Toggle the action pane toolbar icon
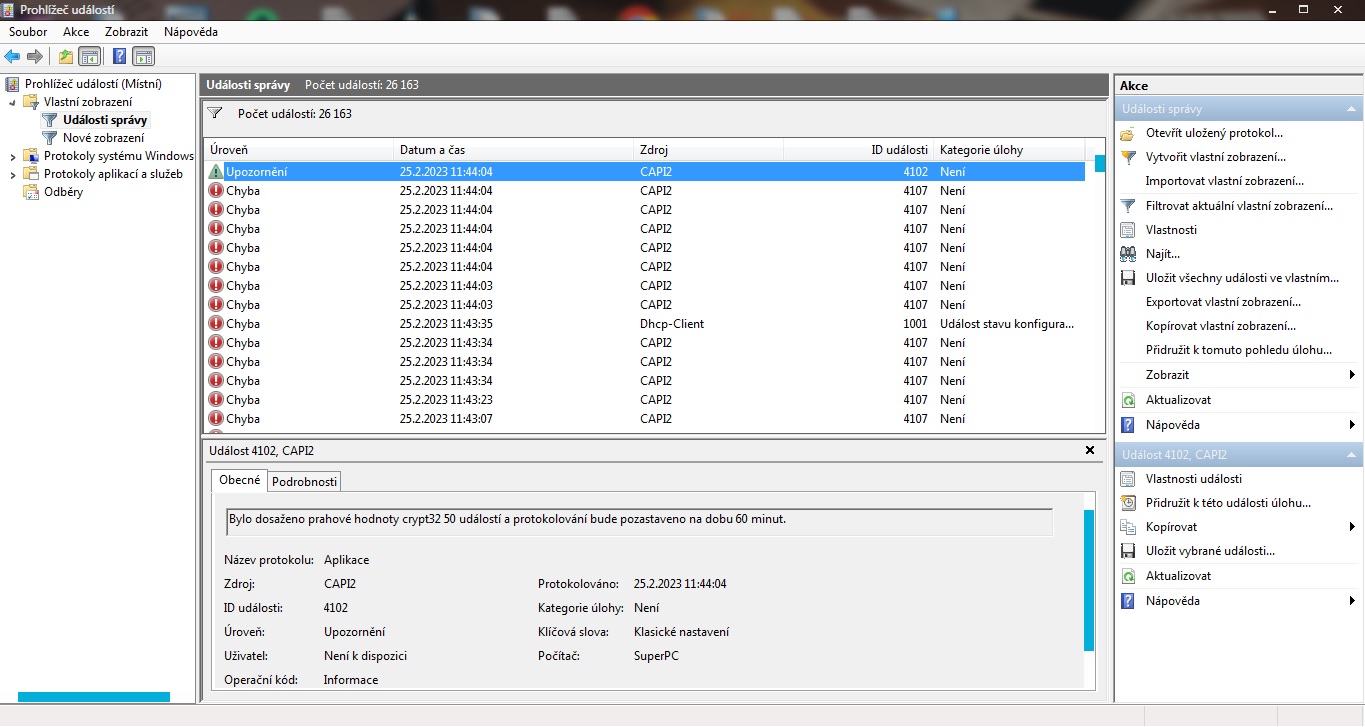The image size is (1365, 727). pos(143,56)
